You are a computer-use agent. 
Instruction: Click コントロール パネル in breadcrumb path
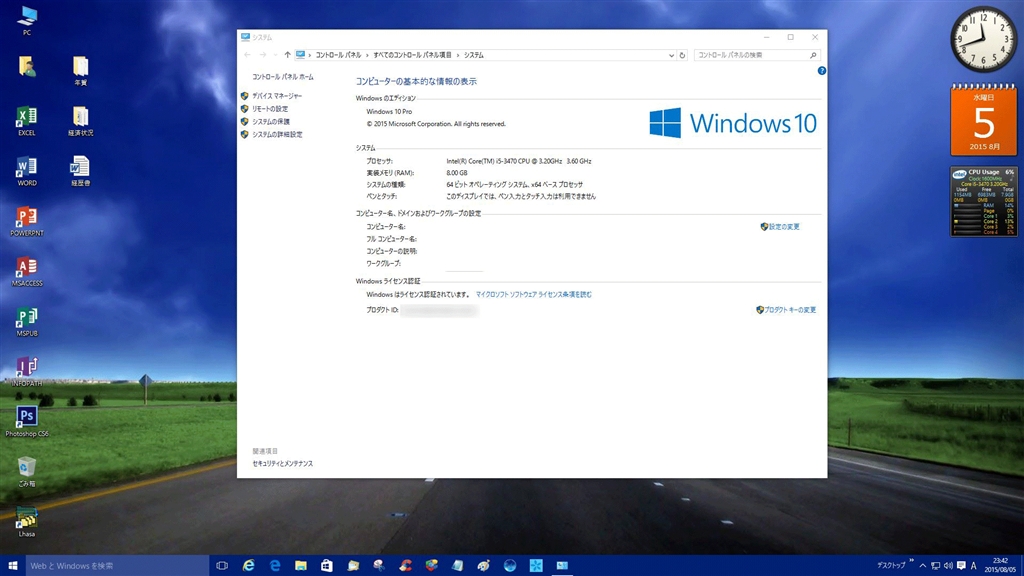coord(337,55)
